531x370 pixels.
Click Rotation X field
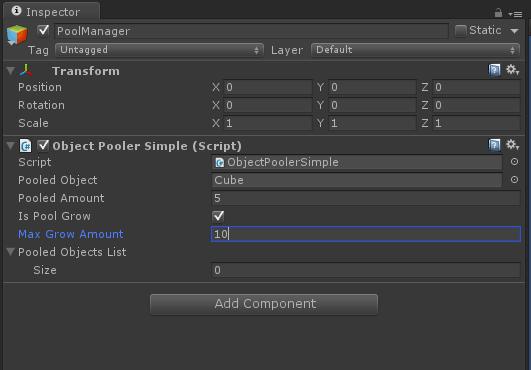[x=268, y=105]
